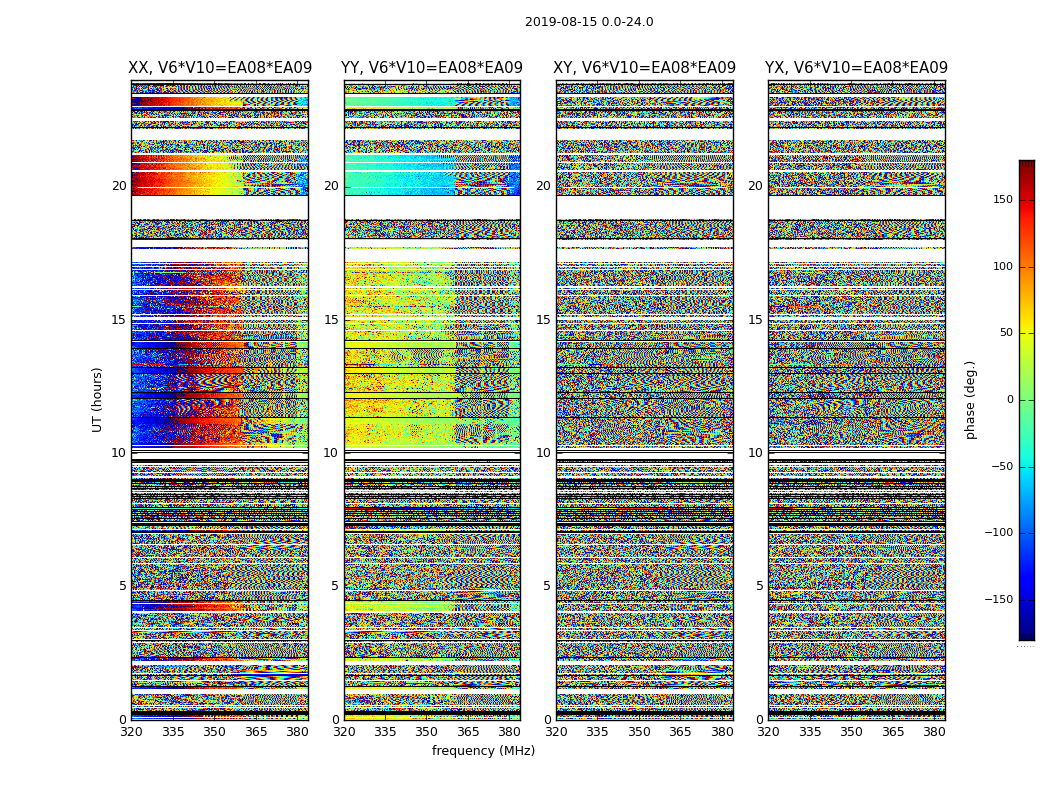
Task: Select the YY panel title text
Action: click(x=432, y=68)
